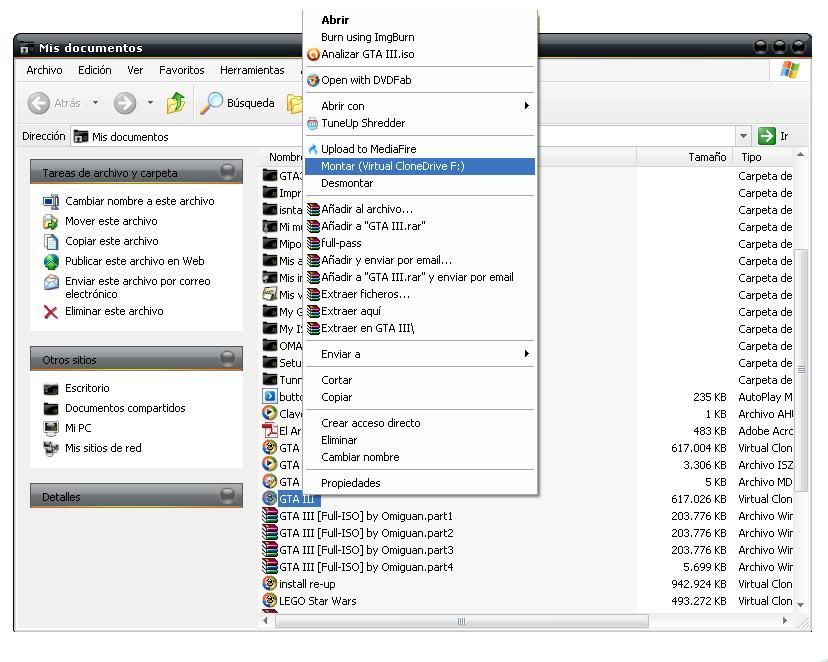Image resolution: width=828 pixels, height=662 pixels.
Task: Open the Archivo menu
Action: click(44, 70)
